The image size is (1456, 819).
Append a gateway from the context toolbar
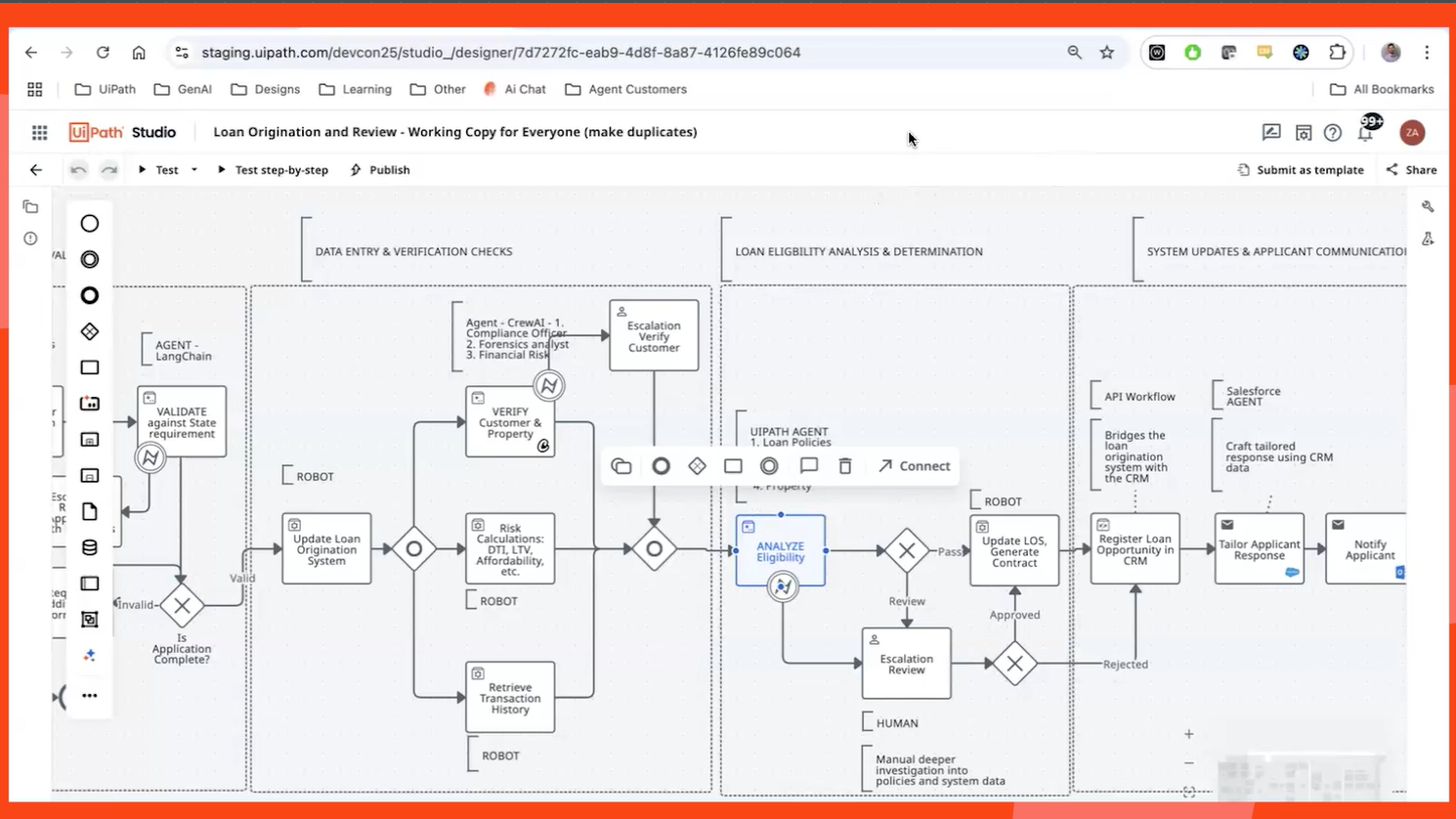point(697,466)
